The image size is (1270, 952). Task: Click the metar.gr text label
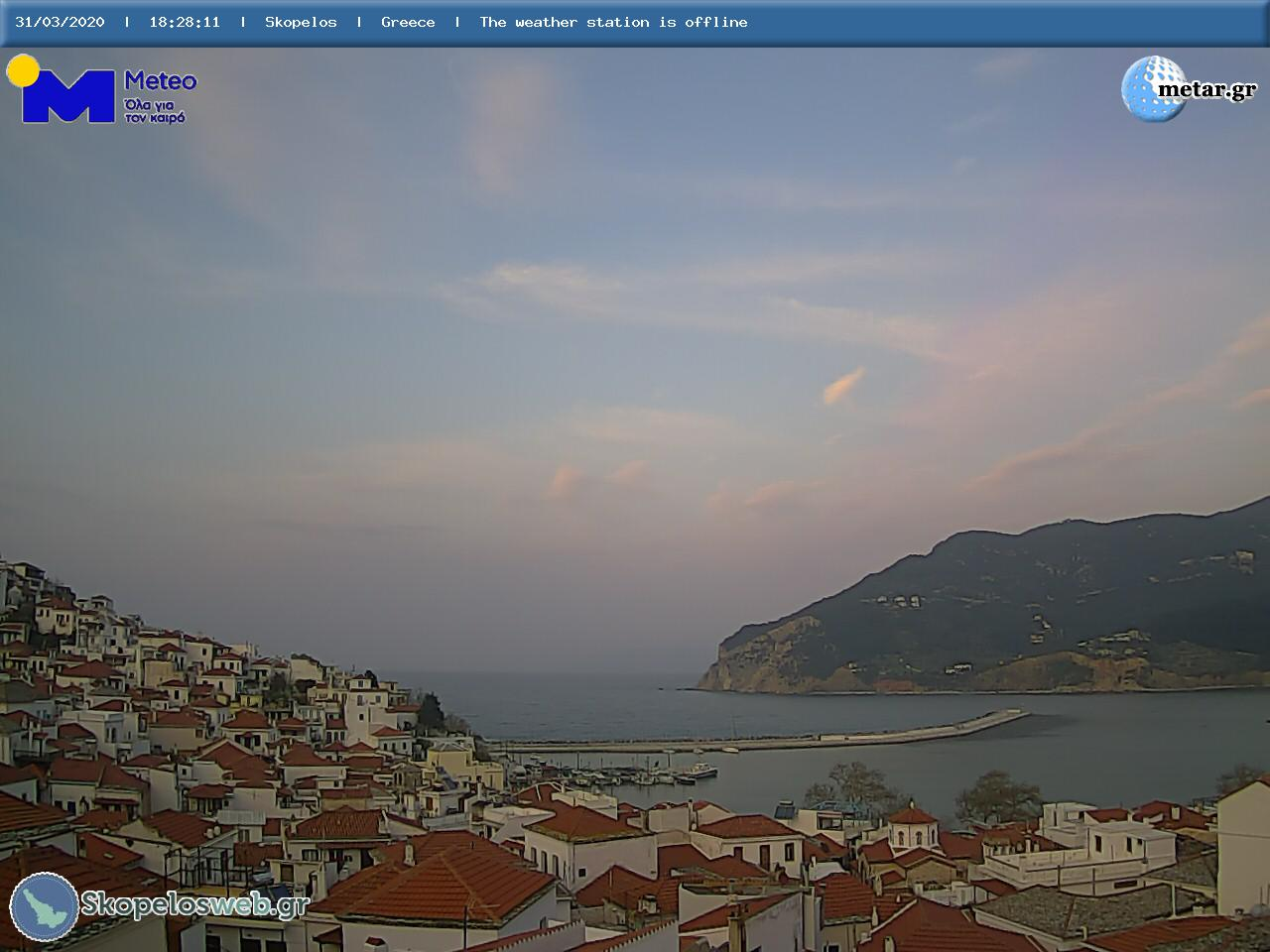(x=1207, y=90)
